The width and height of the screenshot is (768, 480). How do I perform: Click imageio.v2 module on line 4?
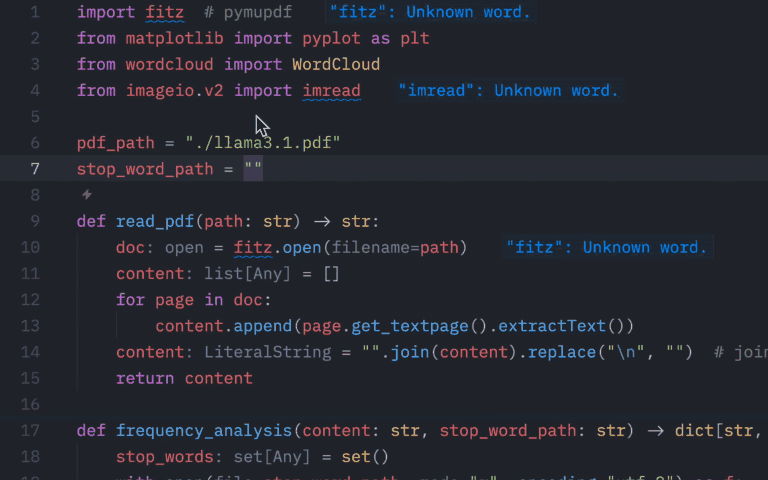click(x=174, y=91)
